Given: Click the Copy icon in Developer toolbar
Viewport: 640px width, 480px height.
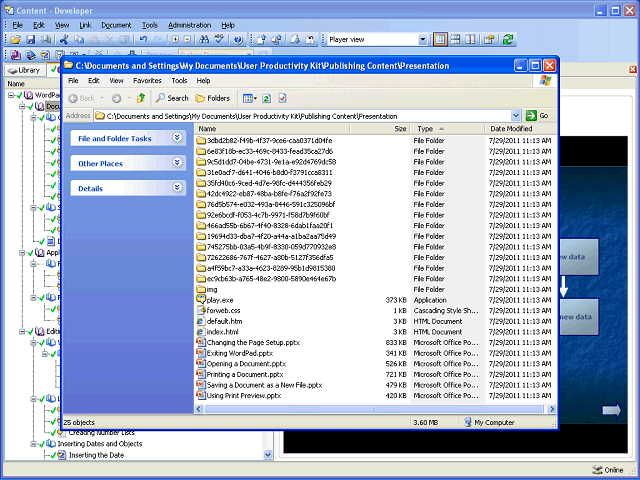Looking at the screenshot, I should pos(79,40).
